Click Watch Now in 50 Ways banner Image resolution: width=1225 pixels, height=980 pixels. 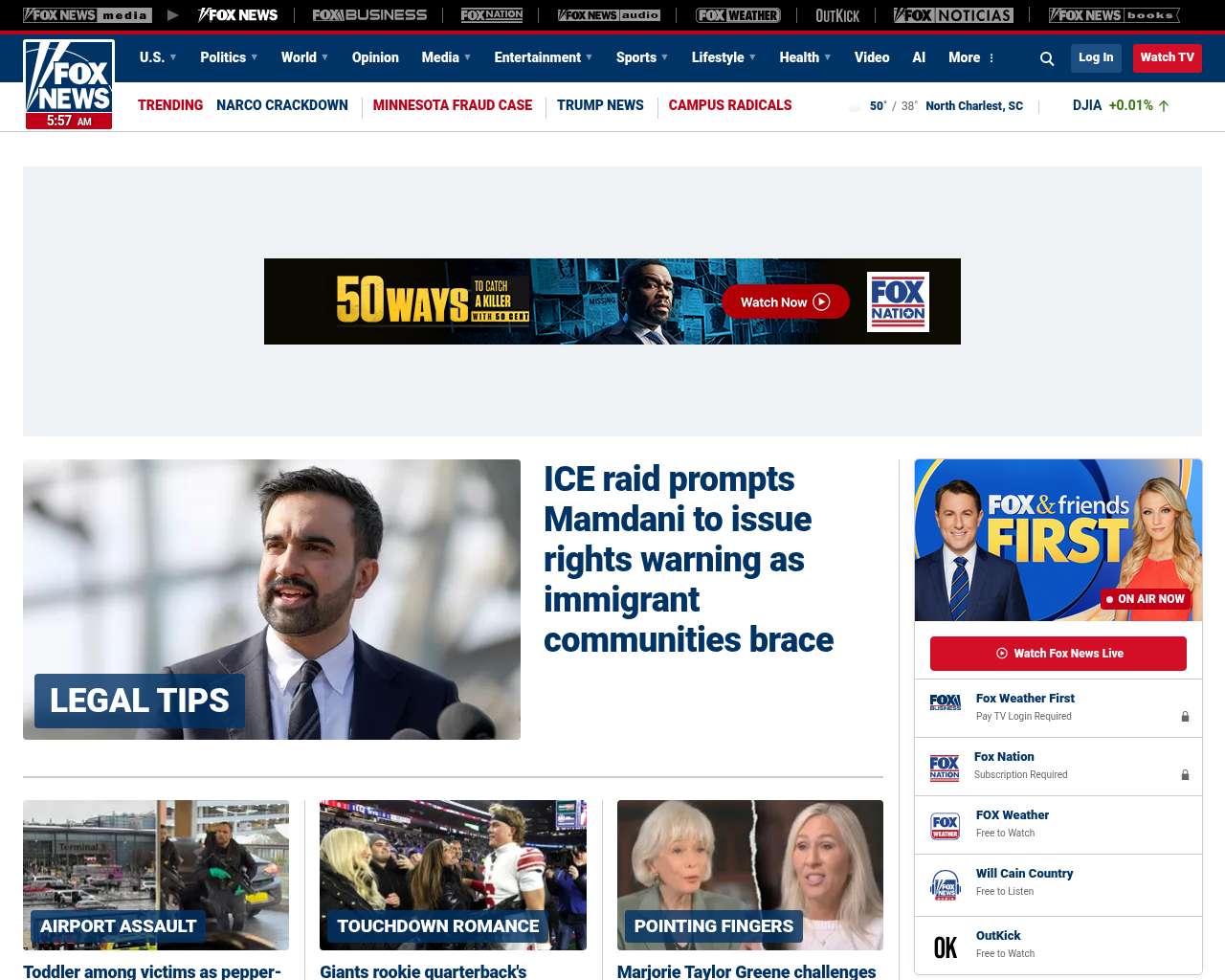[786, 301]
